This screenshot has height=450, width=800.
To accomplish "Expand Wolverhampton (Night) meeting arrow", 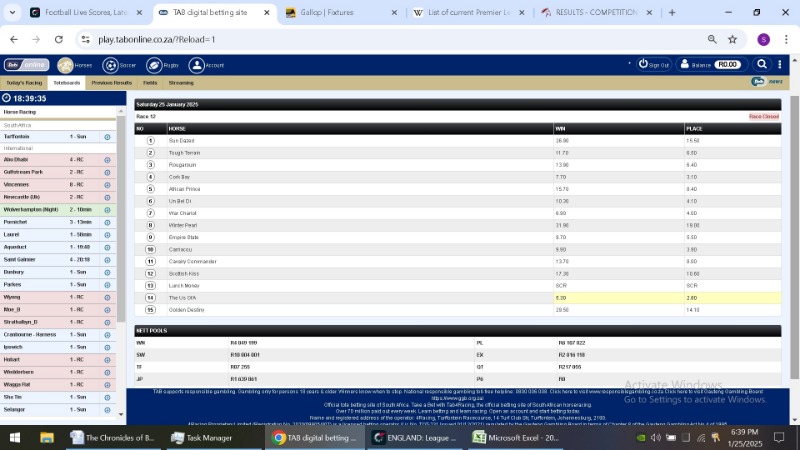I will coord(107,210).
